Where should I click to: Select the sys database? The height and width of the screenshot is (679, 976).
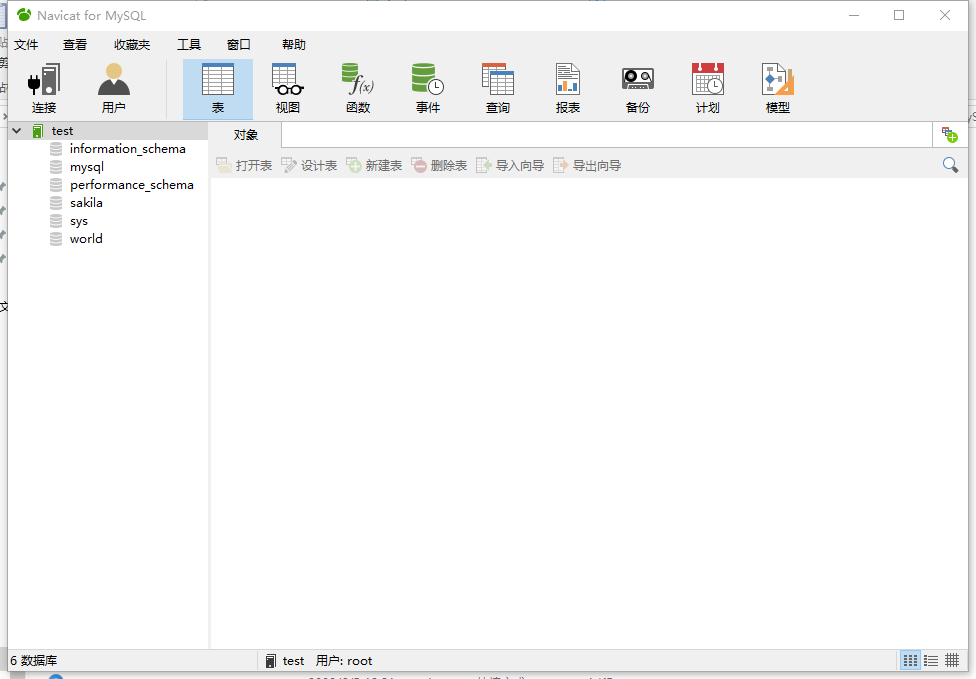coord(78,221)
